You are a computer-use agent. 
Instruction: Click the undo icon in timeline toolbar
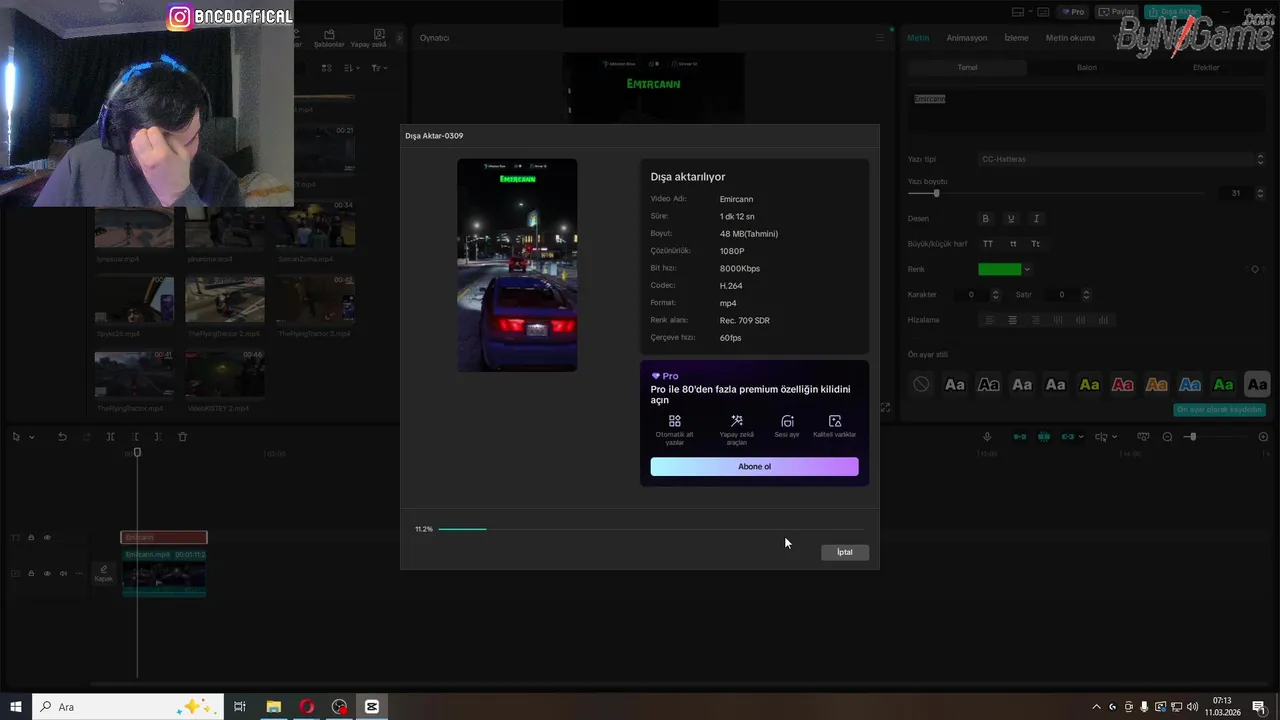[x=62, y=437]
